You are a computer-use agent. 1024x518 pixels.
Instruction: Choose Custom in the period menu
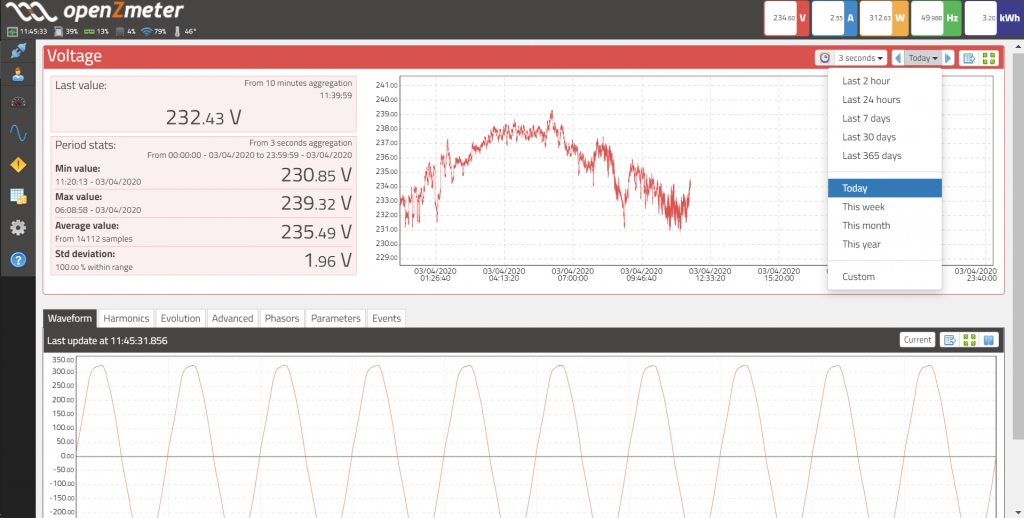(884, 276)
